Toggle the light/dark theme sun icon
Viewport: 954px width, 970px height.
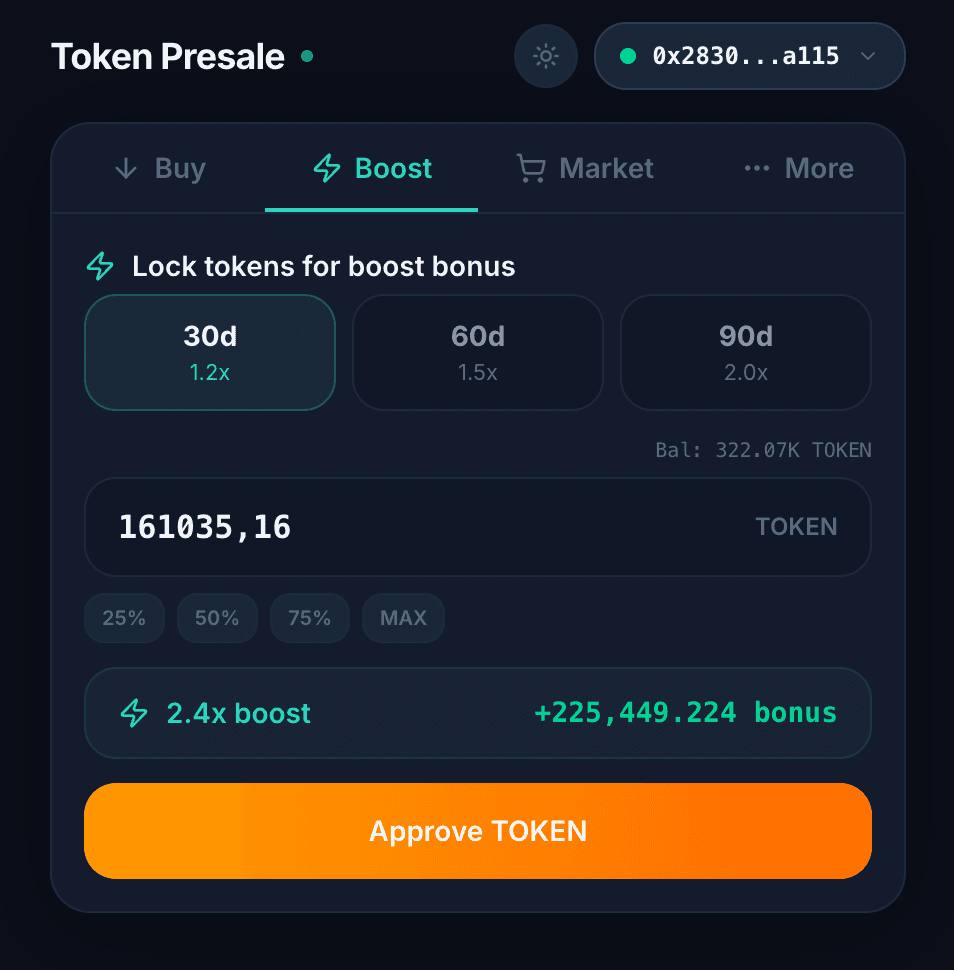click(x=546, y=56)
